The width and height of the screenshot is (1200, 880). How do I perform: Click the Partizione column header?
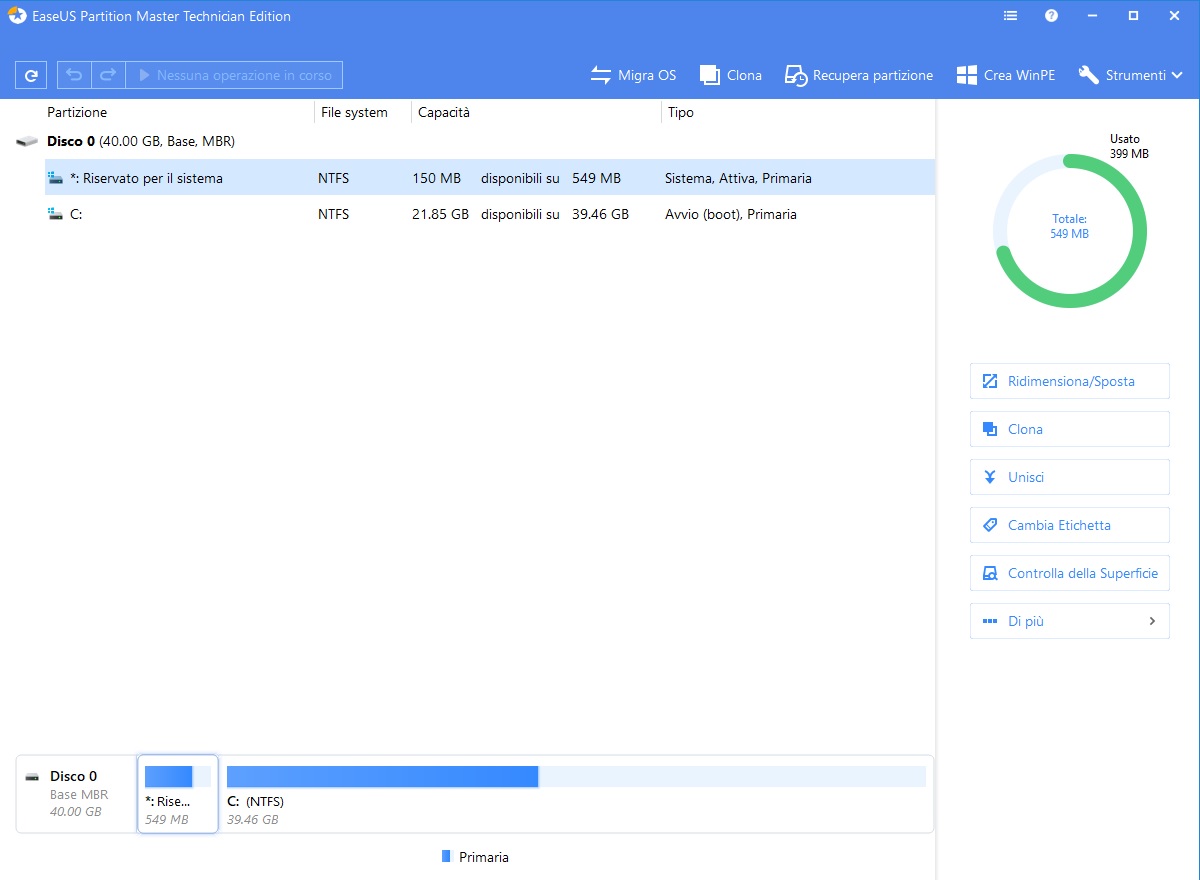77,112
